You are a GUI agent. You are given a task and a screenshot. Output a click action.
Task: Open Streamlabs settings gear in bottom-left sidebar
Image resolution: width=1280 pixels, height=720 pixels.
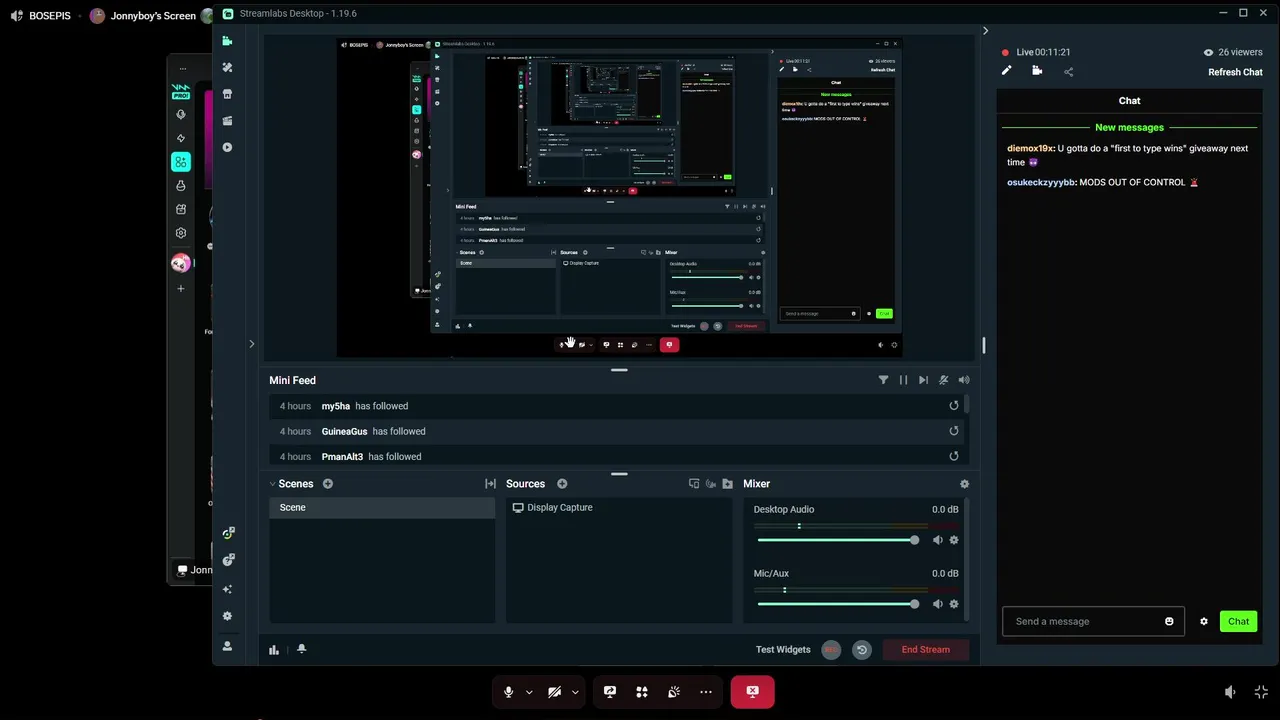[x=227, y=616]
